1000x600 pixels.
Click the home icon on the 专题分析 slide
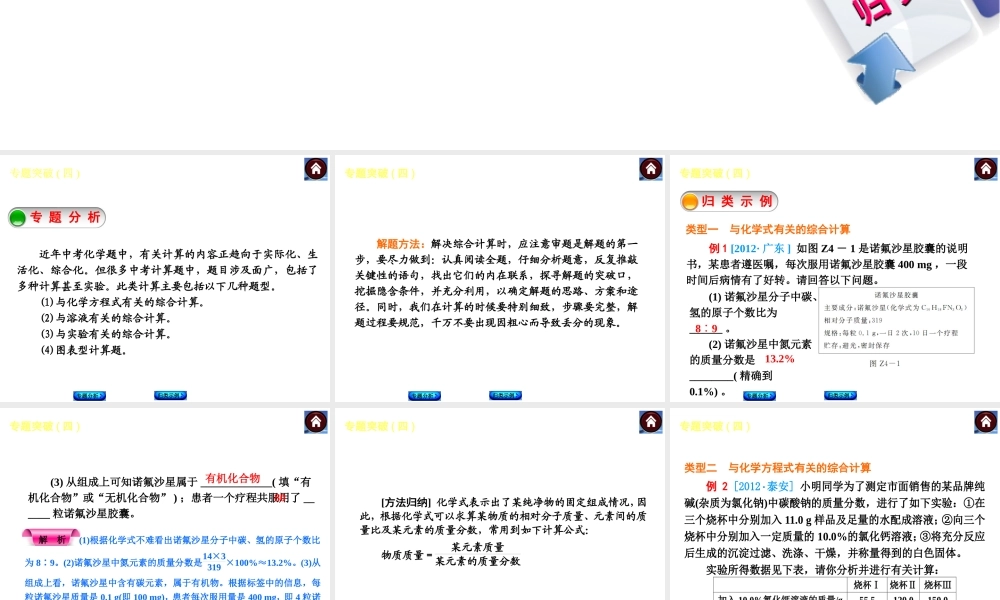tap(316, 168)
